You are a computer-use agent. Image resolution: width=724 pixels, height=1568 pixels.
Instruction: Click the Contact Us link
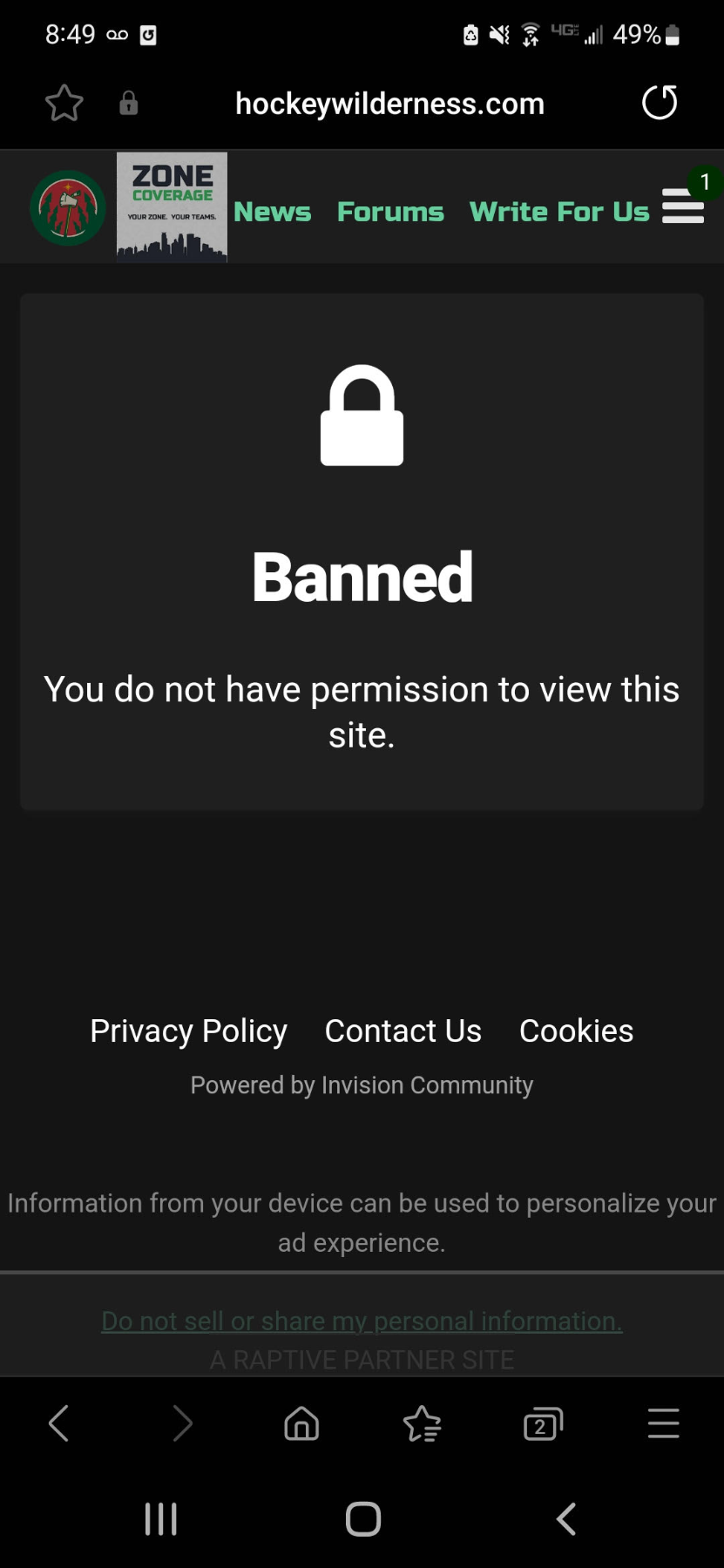tap(403, 1031)
